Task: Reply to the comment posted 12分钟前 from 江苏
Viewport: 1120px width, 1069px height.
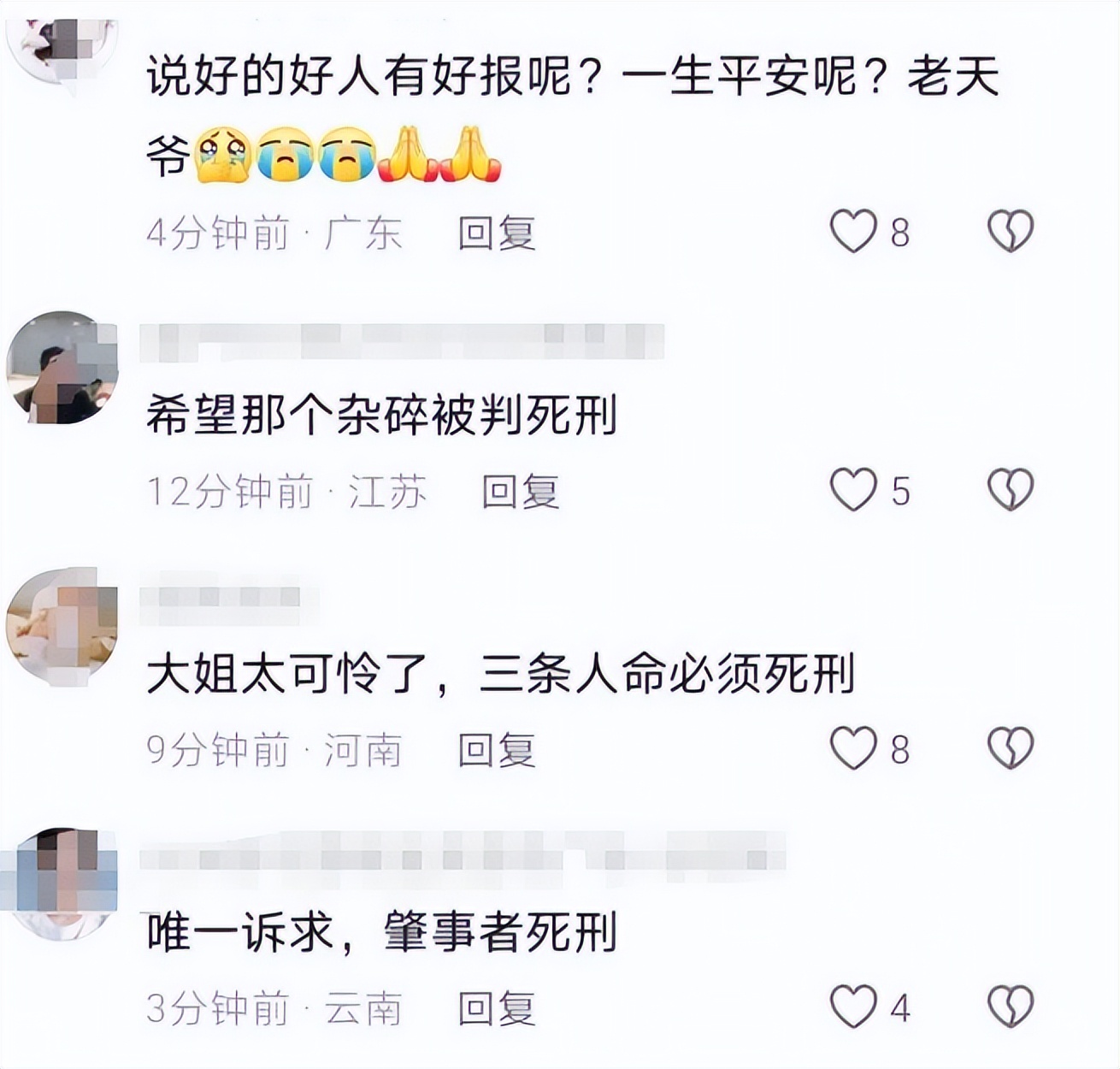Action: point(521,491)
